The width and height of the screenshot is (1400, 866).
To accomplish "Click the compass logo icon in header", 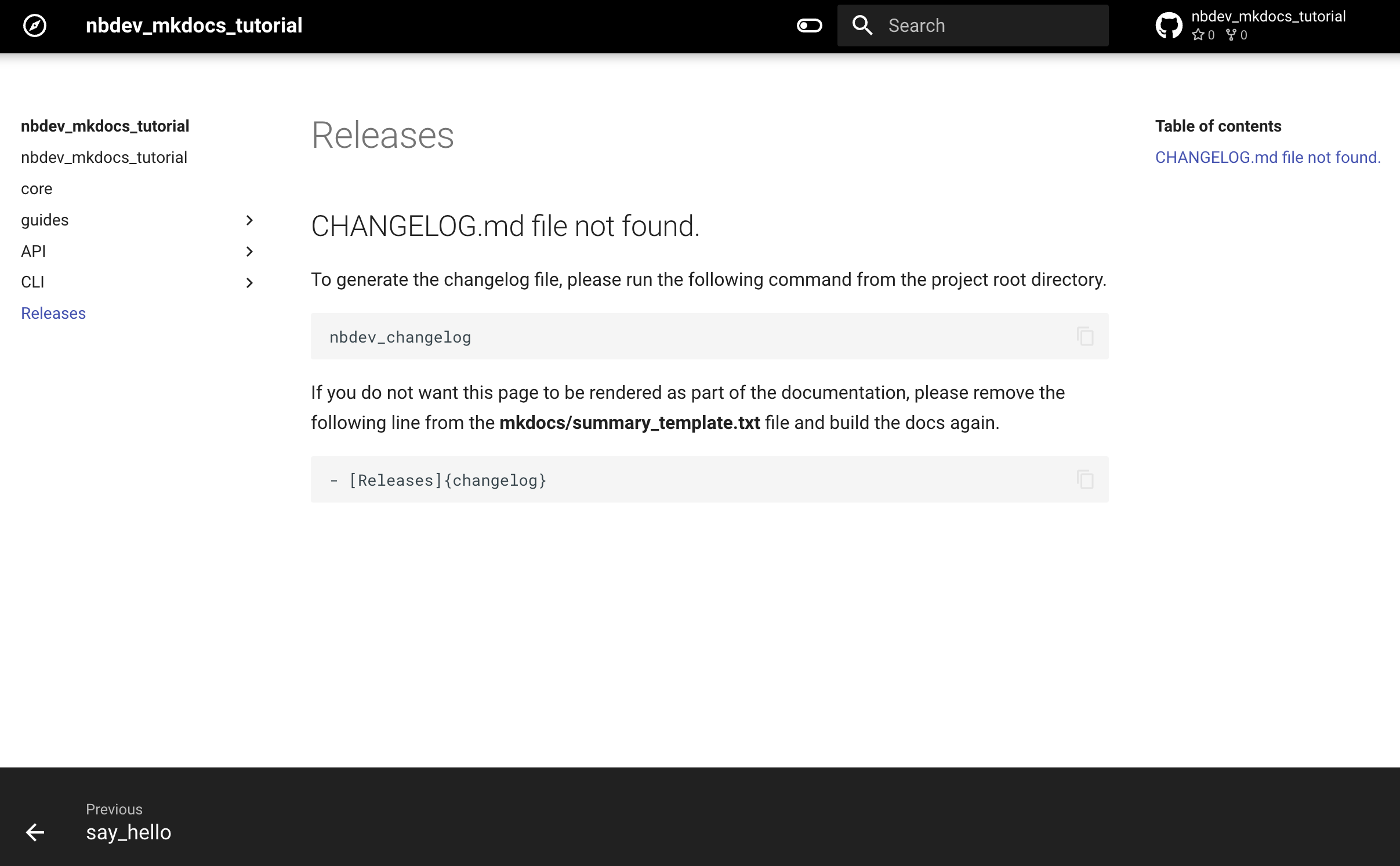I will pos(35,26).
